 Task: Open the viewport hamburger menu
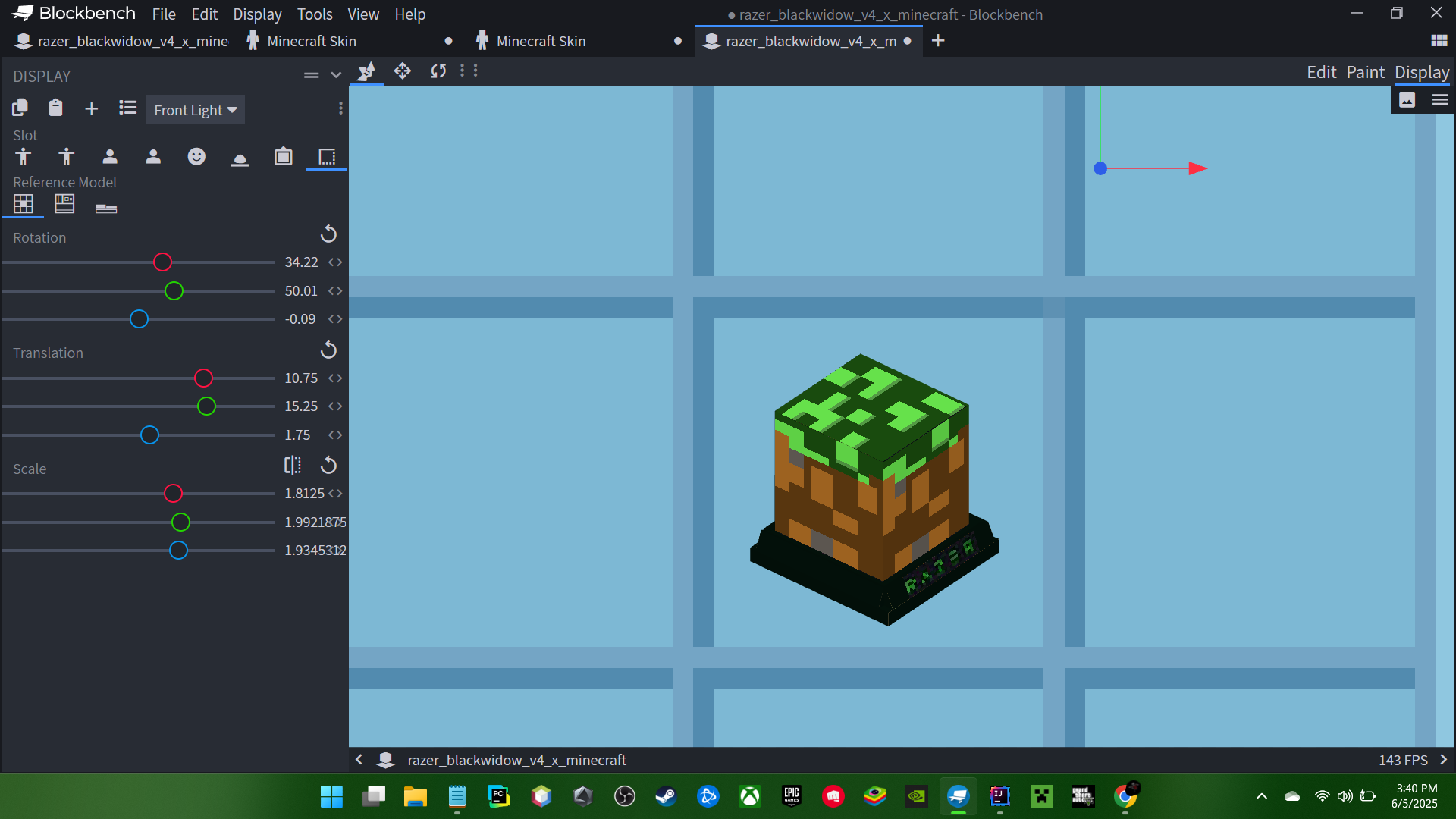[x=1440, y=100]
